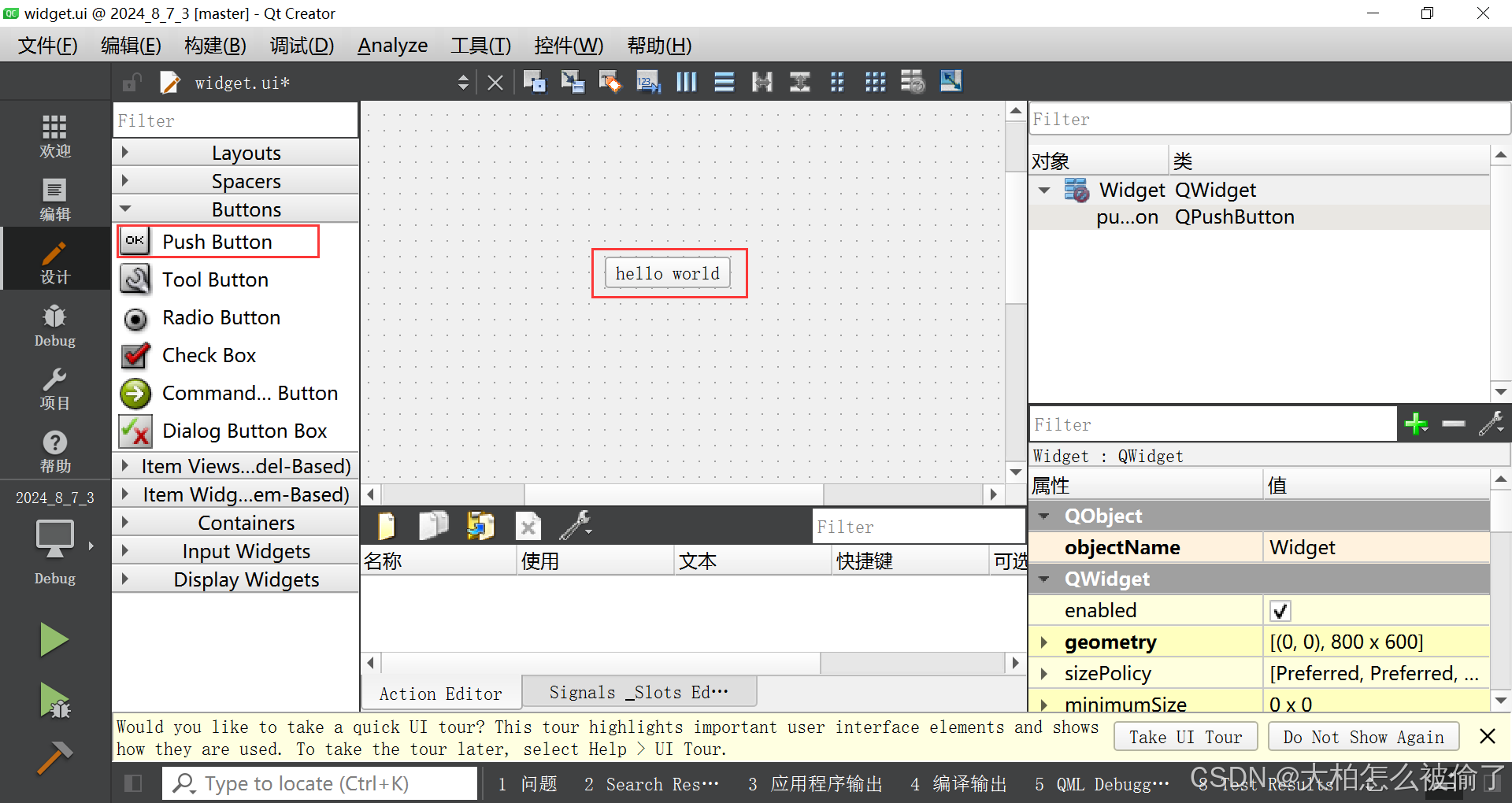Click Delete action icon in Action Editor
The width and height of the screenshot is (1512, 803).
pyautogui.click(x=528, y=526)
